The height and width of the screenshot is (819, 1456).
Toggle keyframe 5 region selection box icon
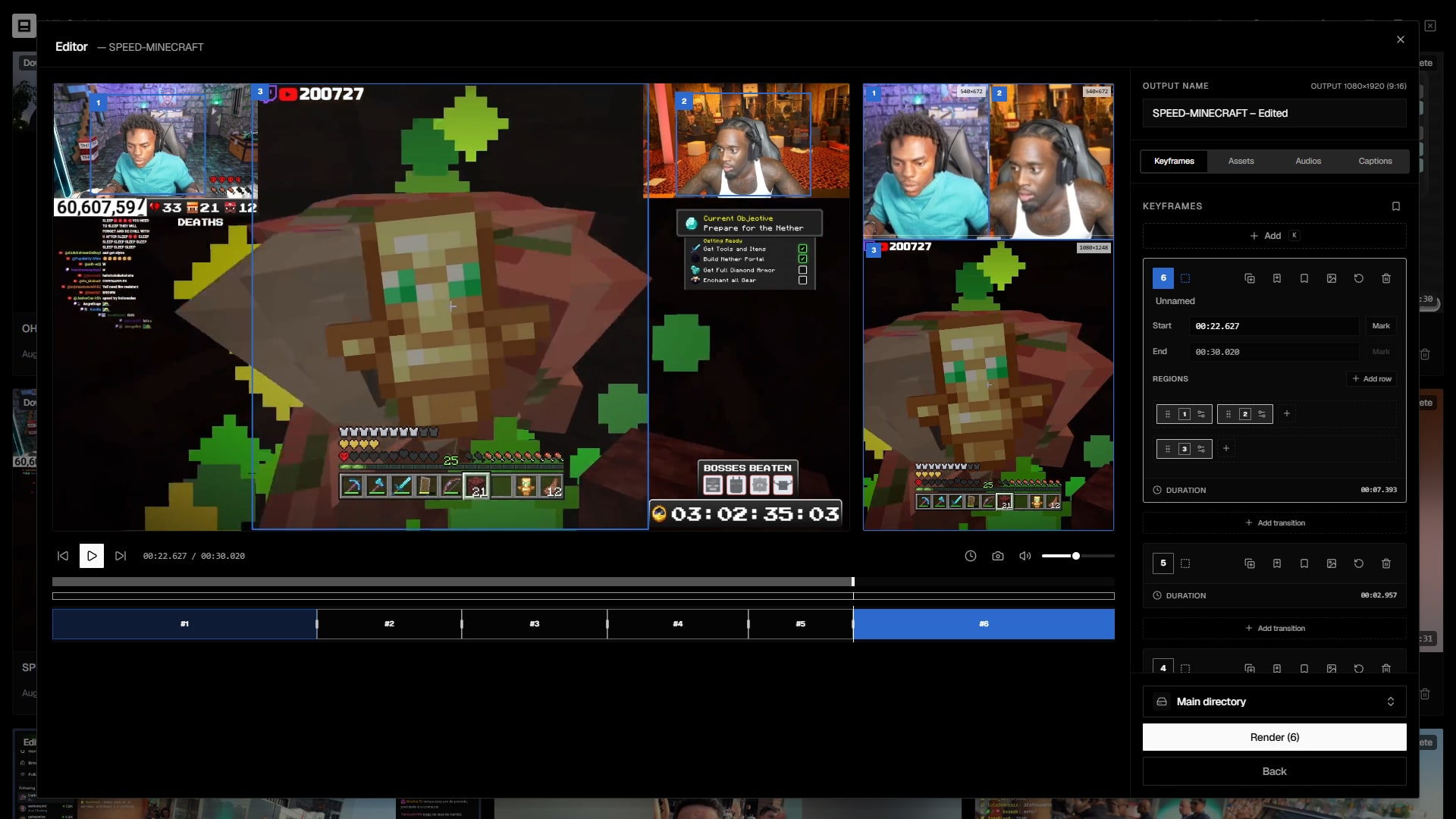1185,563
